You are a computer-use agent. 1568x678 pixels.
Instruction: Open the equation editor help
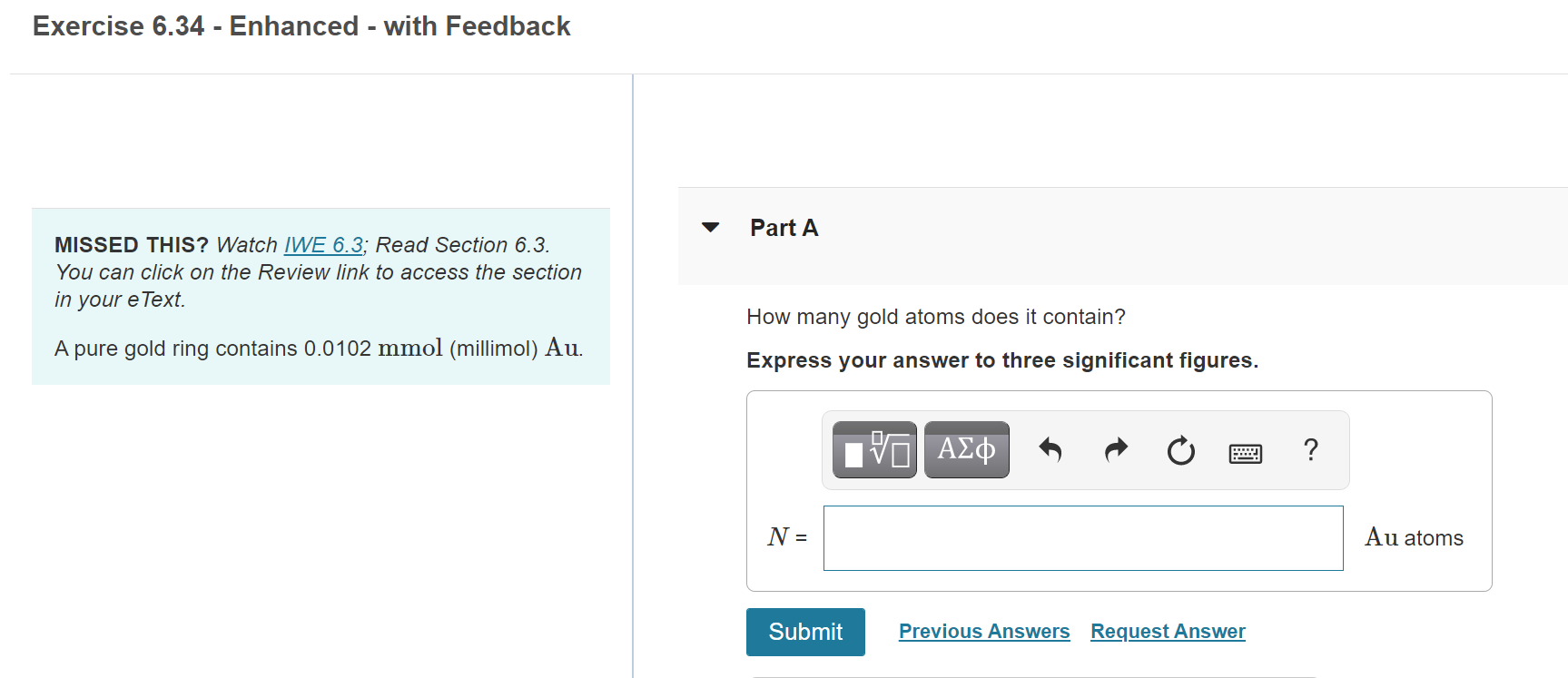[1310, 449]
